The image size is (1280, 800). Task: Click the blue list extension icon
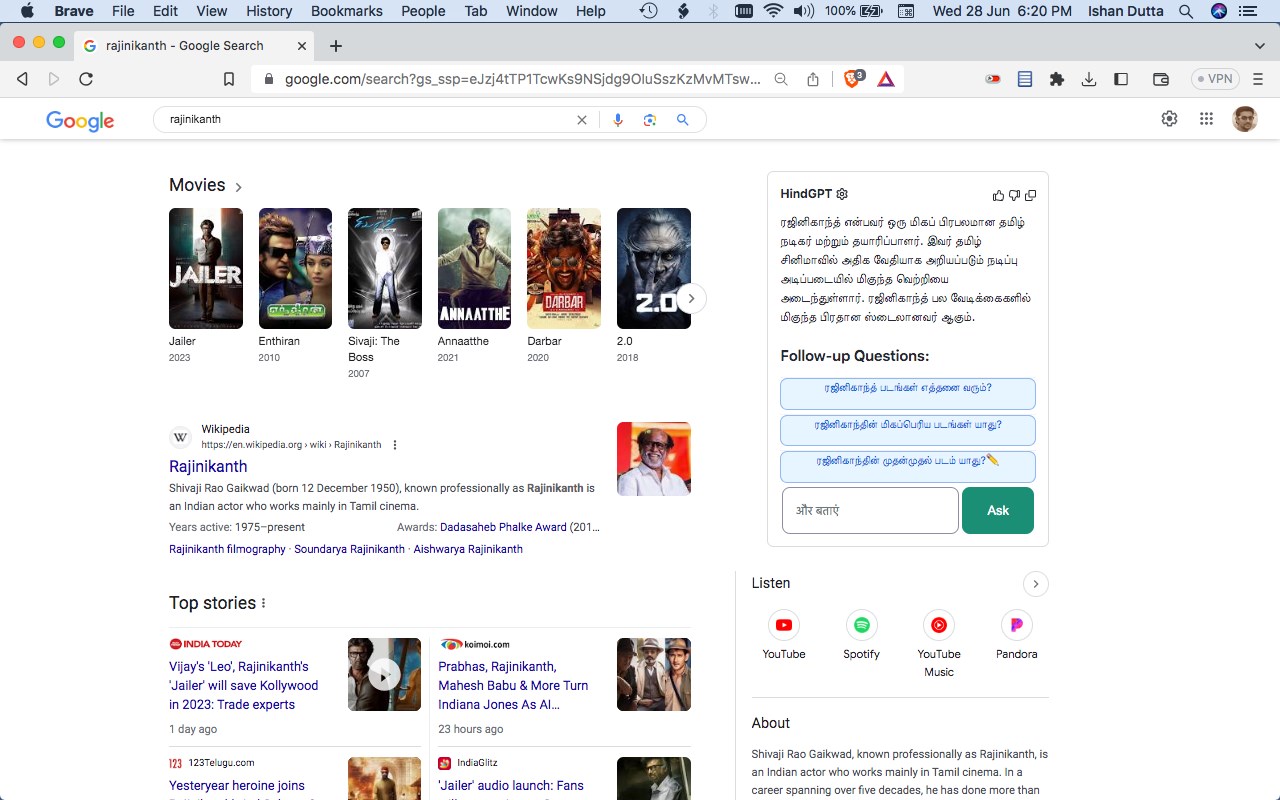coord(1025,79)
